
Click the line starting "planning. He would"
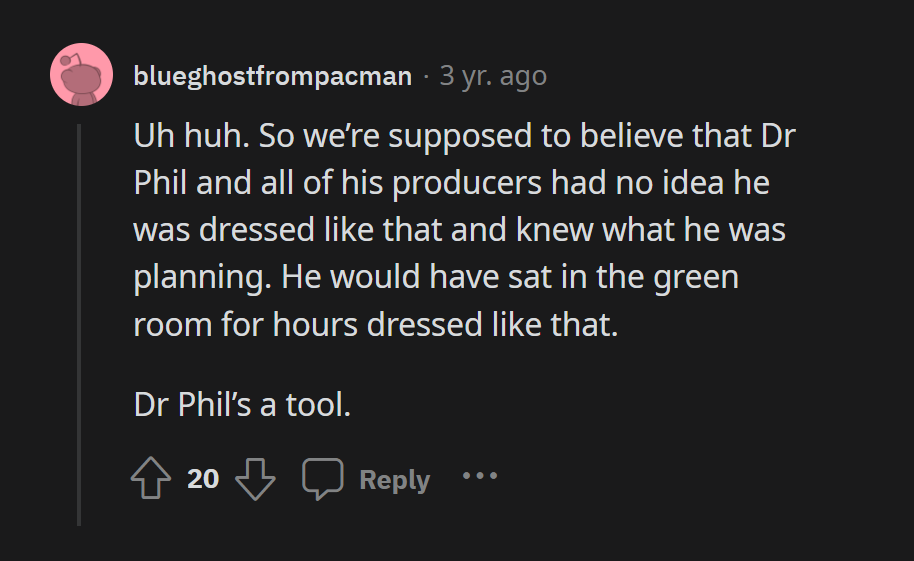[x=436, y=277]
